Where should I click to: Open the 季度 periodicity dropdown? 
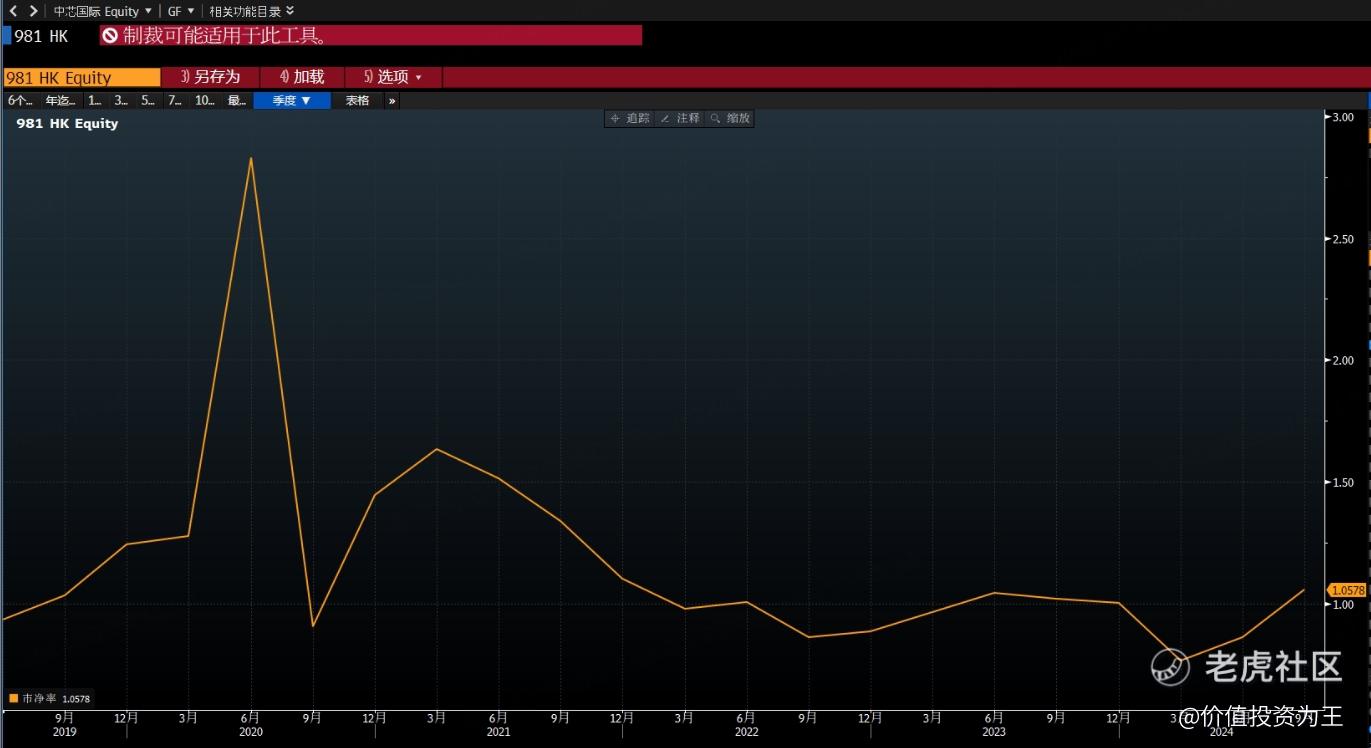click(291, 101)
